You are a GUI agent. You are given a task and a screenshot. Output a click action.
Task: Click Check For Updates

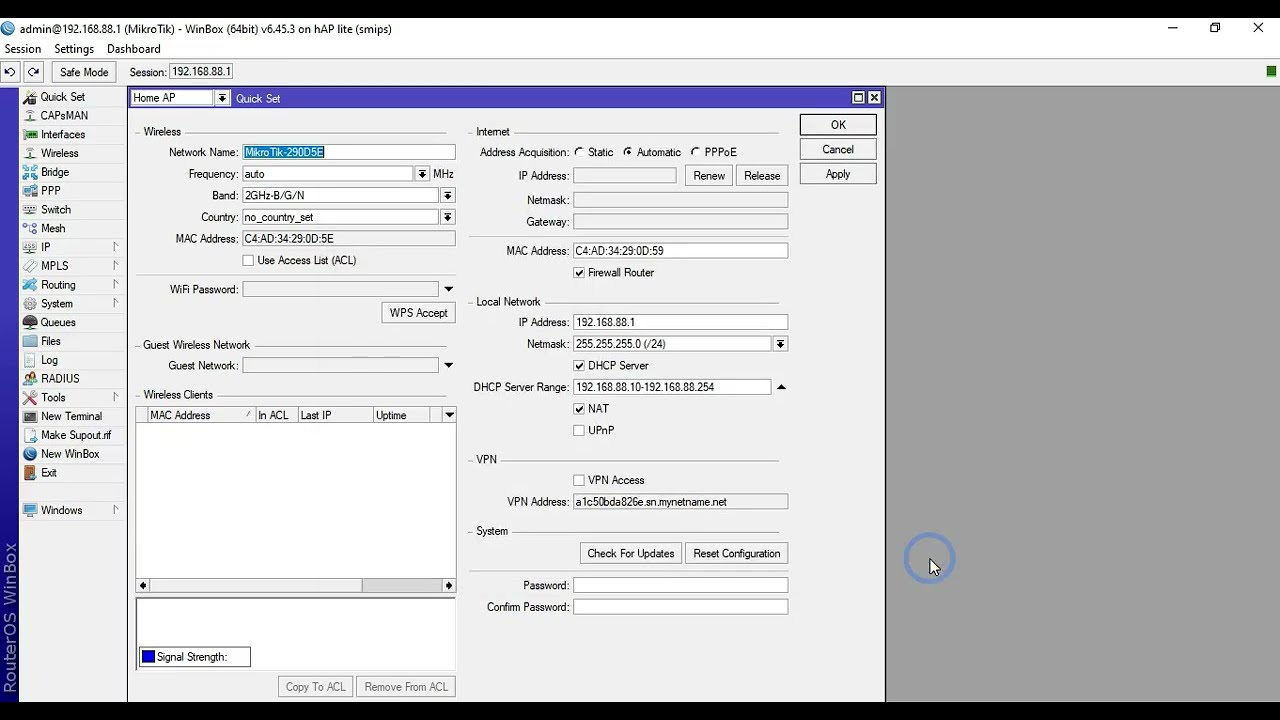tap(631, 554)
